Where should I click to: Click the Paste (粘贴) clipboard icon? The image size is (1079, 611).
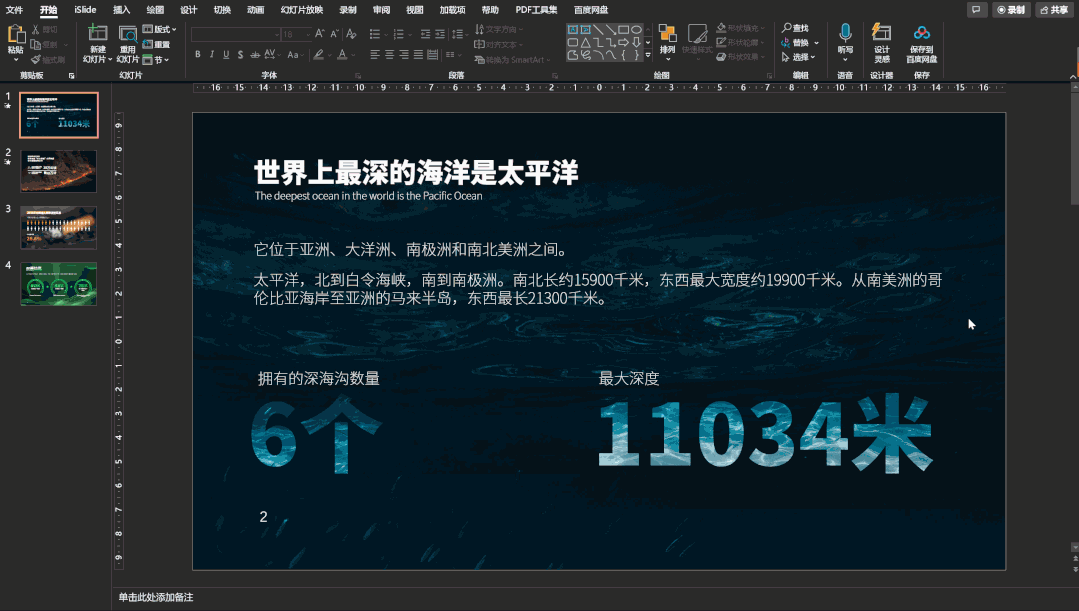tap(16, 34)
